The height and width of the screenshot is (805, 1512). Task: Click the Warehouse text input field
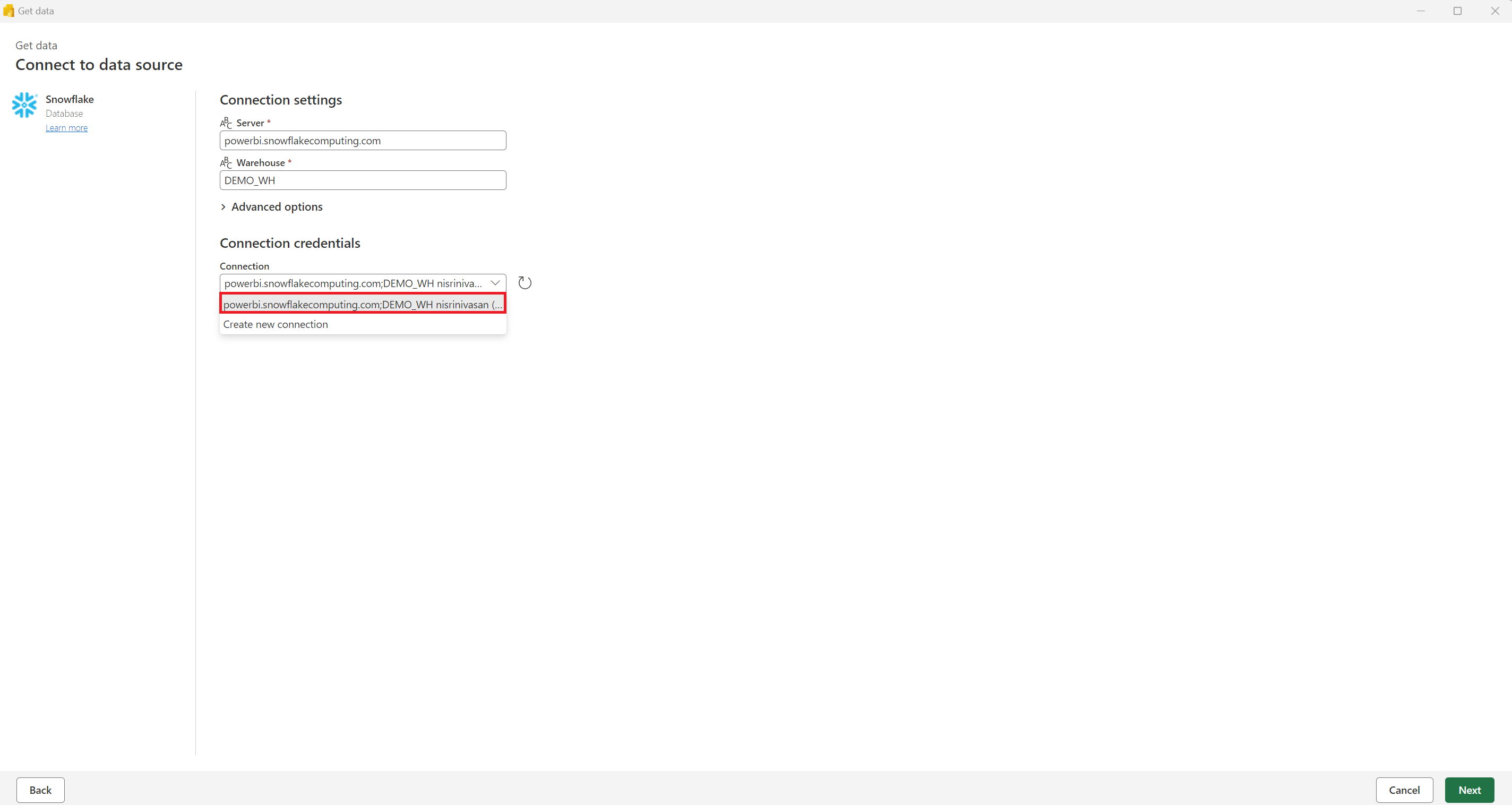click(362, 180)
